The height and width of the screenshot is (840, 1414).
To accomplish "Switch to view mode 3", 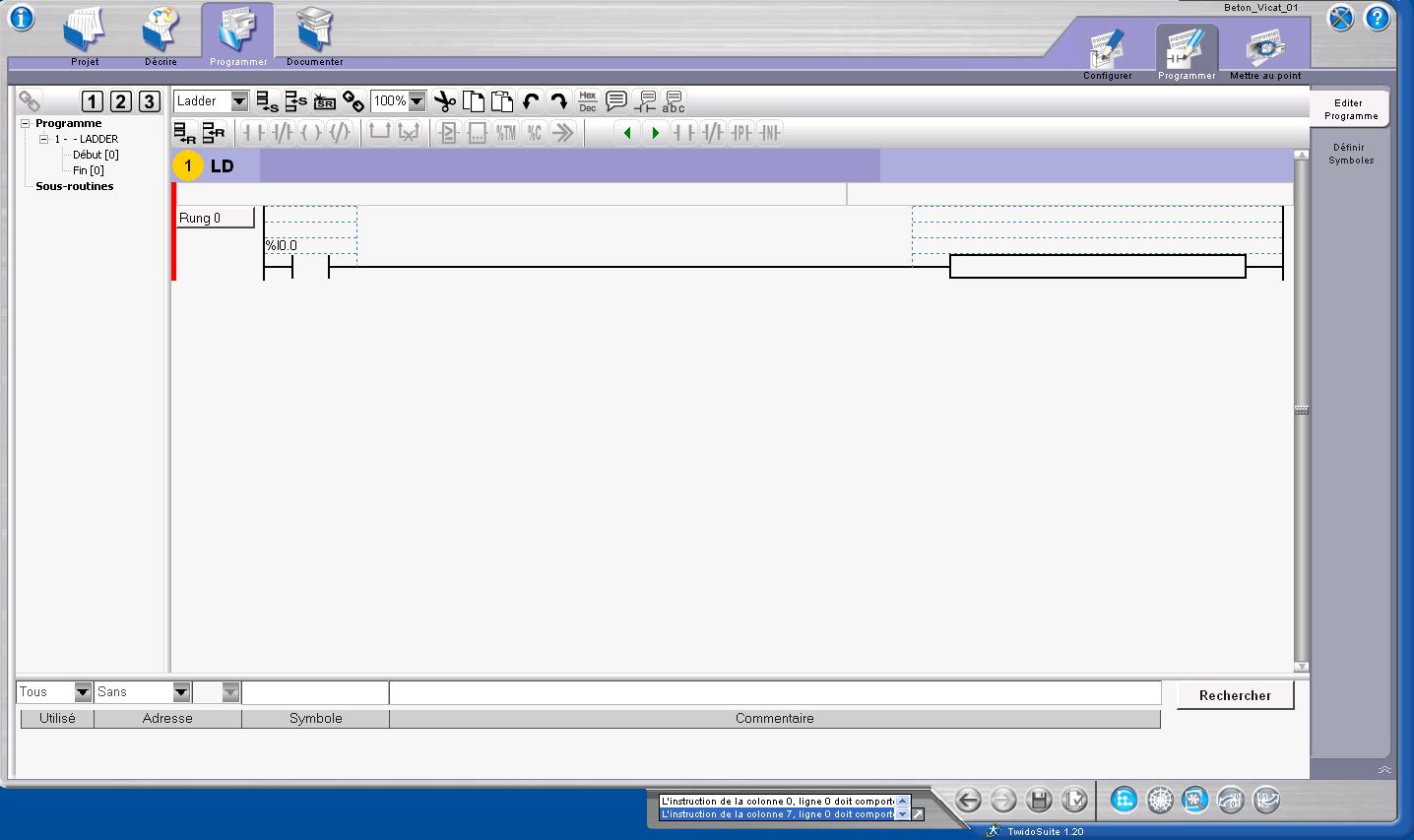I will 150,101.
